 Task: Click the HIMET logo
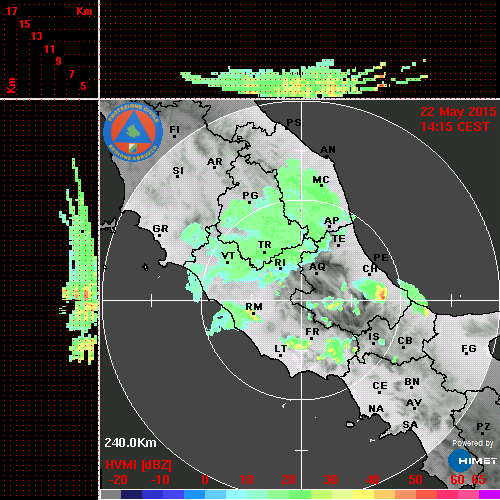coord(472,461)
